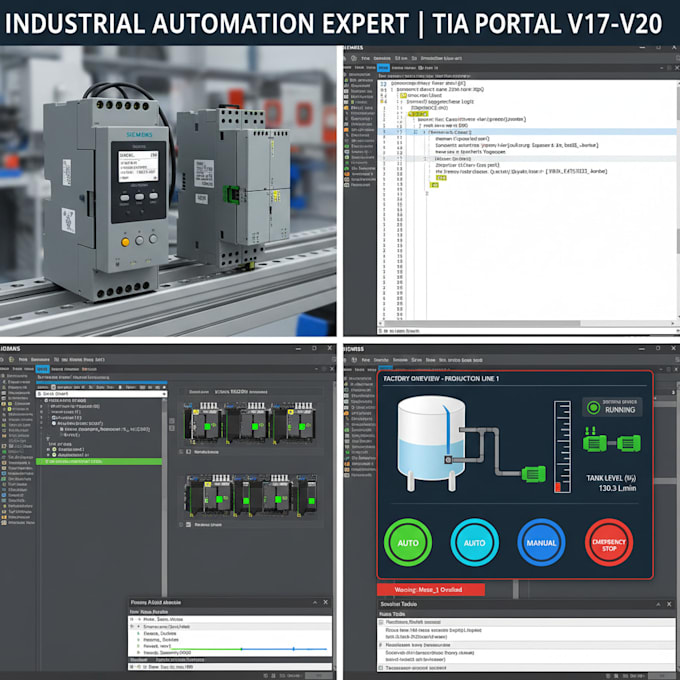
Task: Click the 130.3 L.min tank level value
Action: click(617, 488)
